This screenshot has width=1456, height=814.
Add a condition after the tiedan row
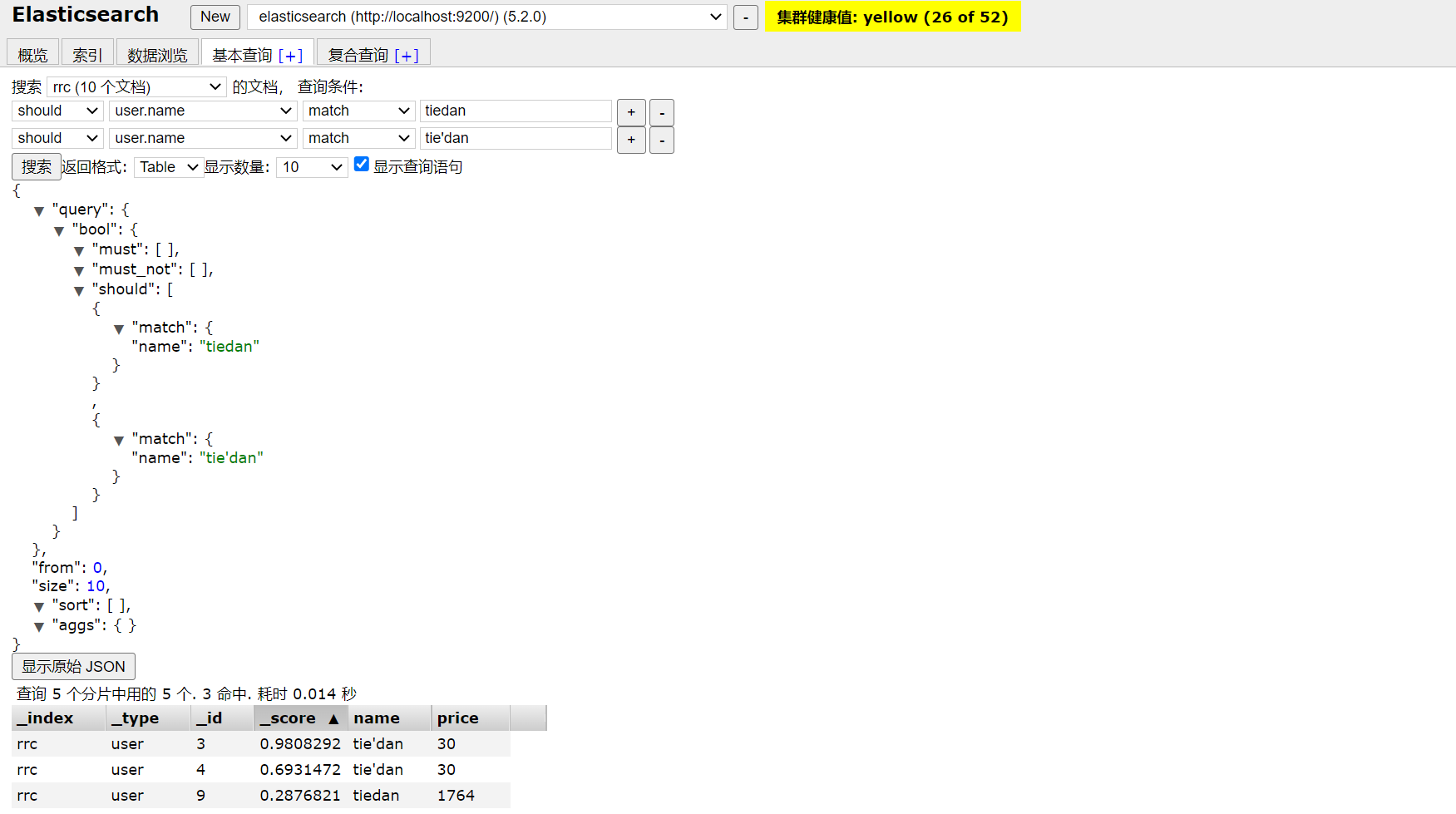(x=631, y=112)
